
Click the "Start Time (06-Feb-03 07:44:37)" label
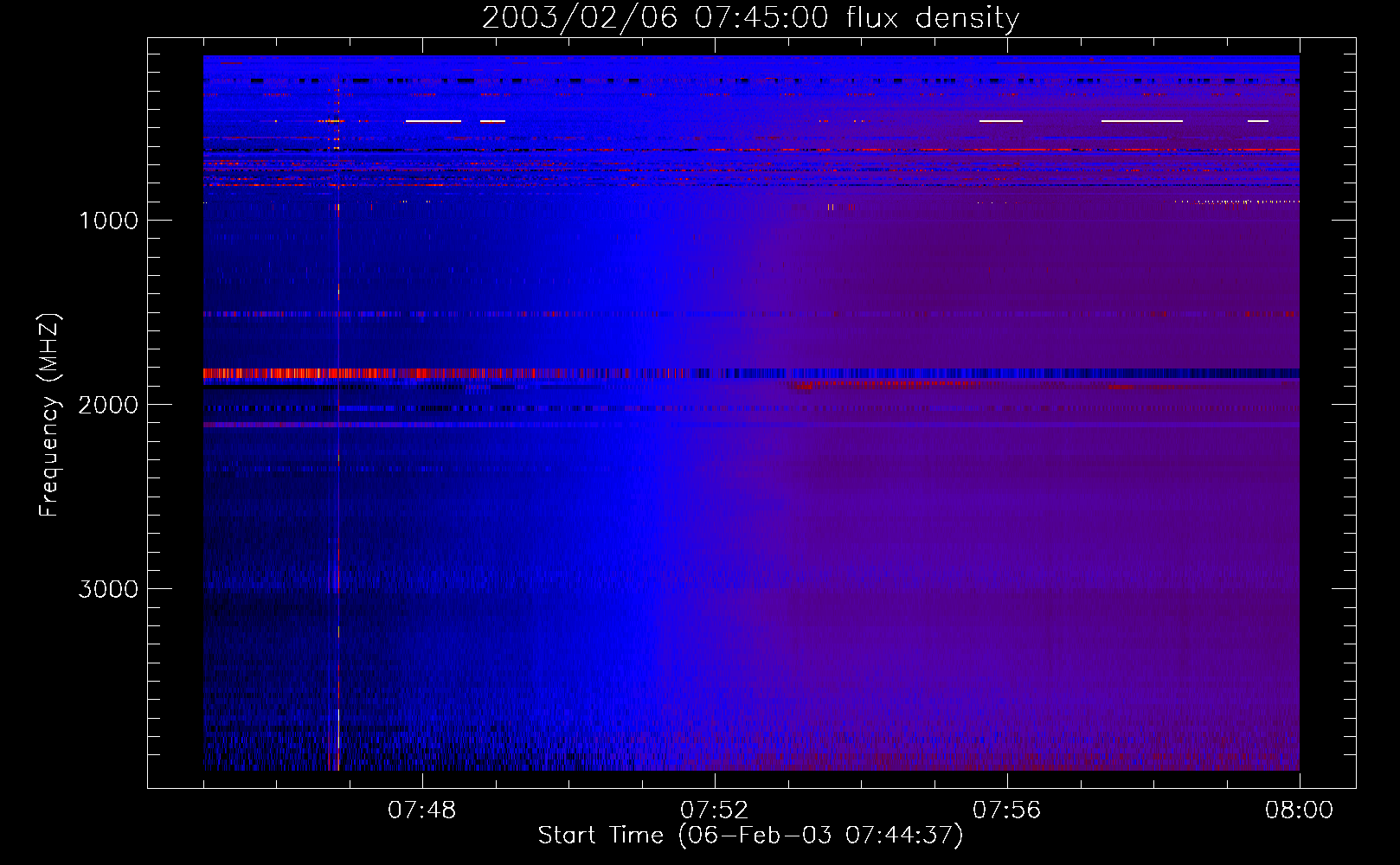pyautogui.click(x=750, y=836)
